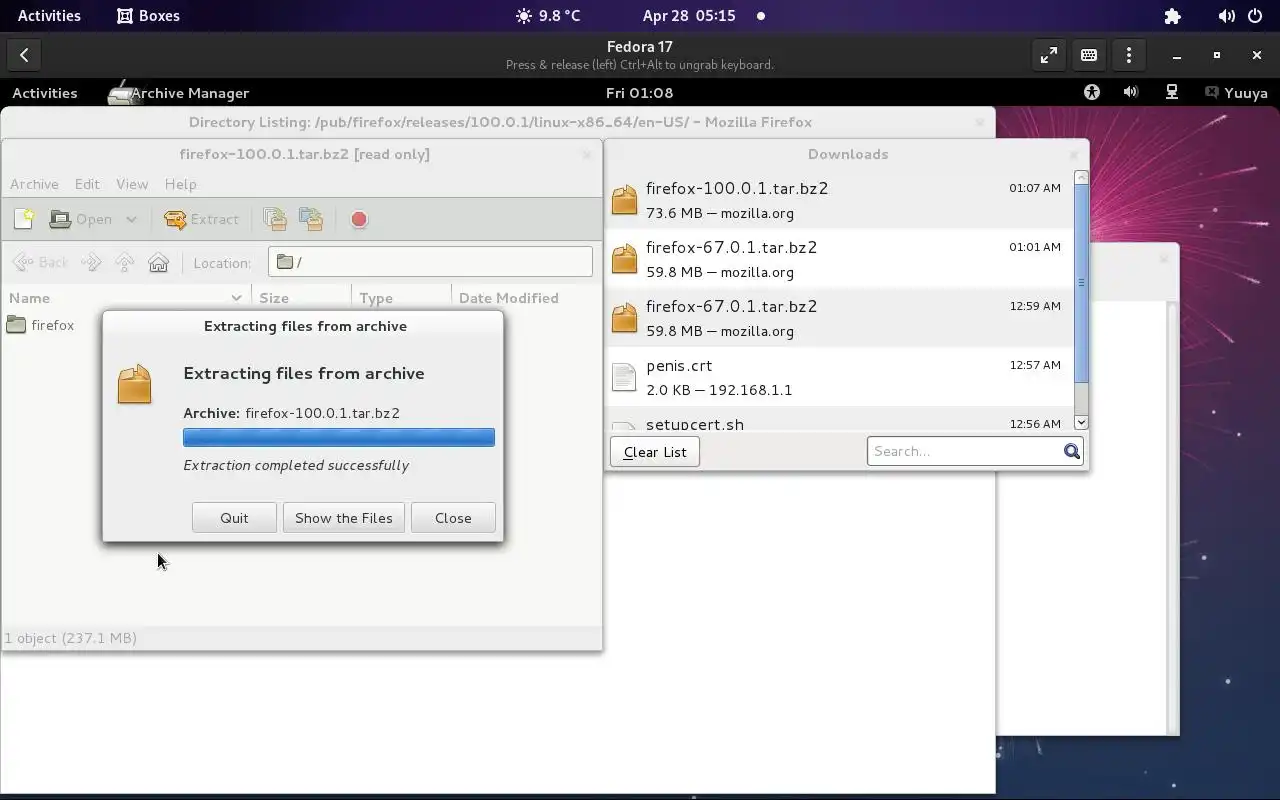Click the weather indicator 9.8 °C
1280x800 pixels.
548,16
